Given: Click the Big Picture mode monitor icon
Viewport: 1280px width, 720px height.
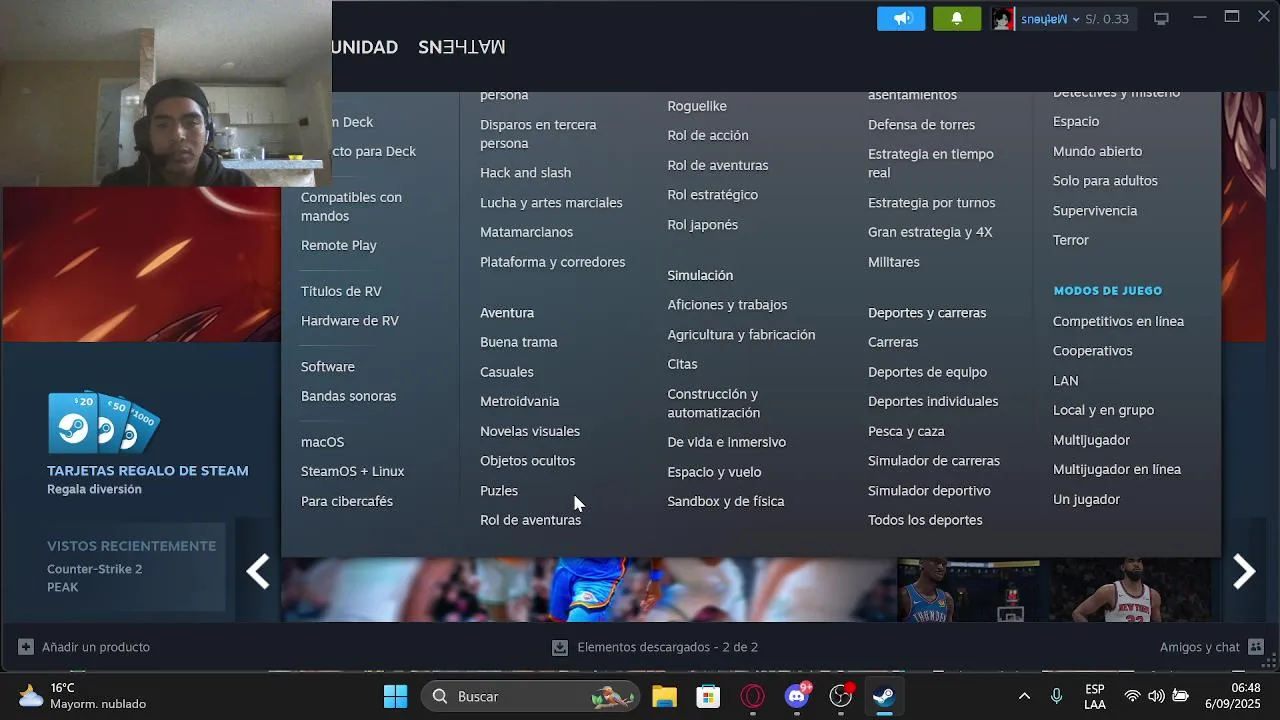Looking at the screenshot, I should 1161,19.
